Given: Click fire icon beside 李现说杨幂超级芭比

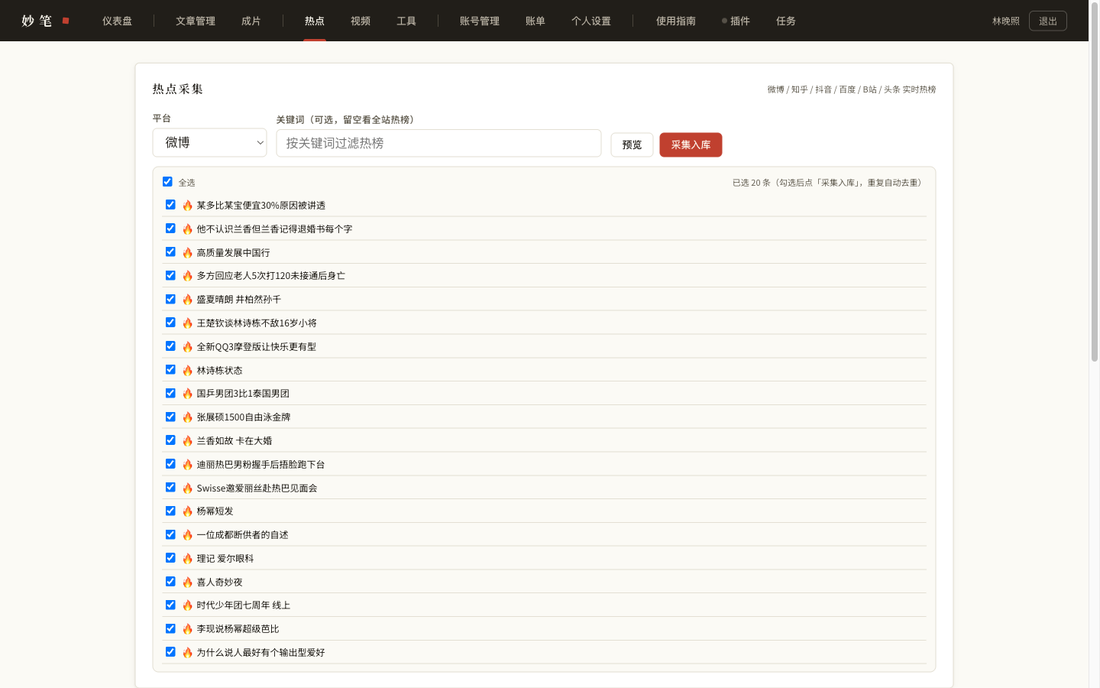Looking at the screenshot, I should 187,629.
